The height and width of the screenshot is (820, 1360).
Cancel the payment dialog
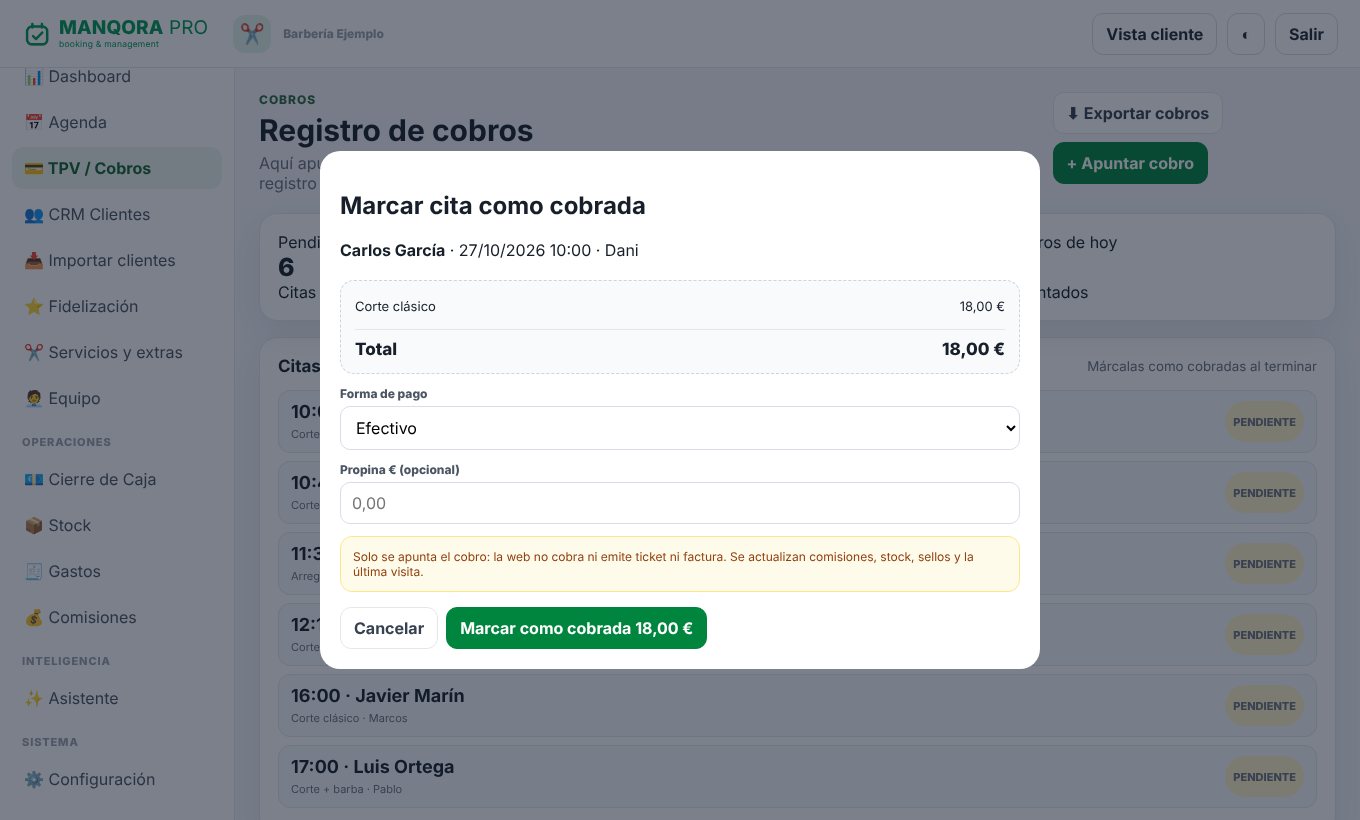tap(389, 628)
